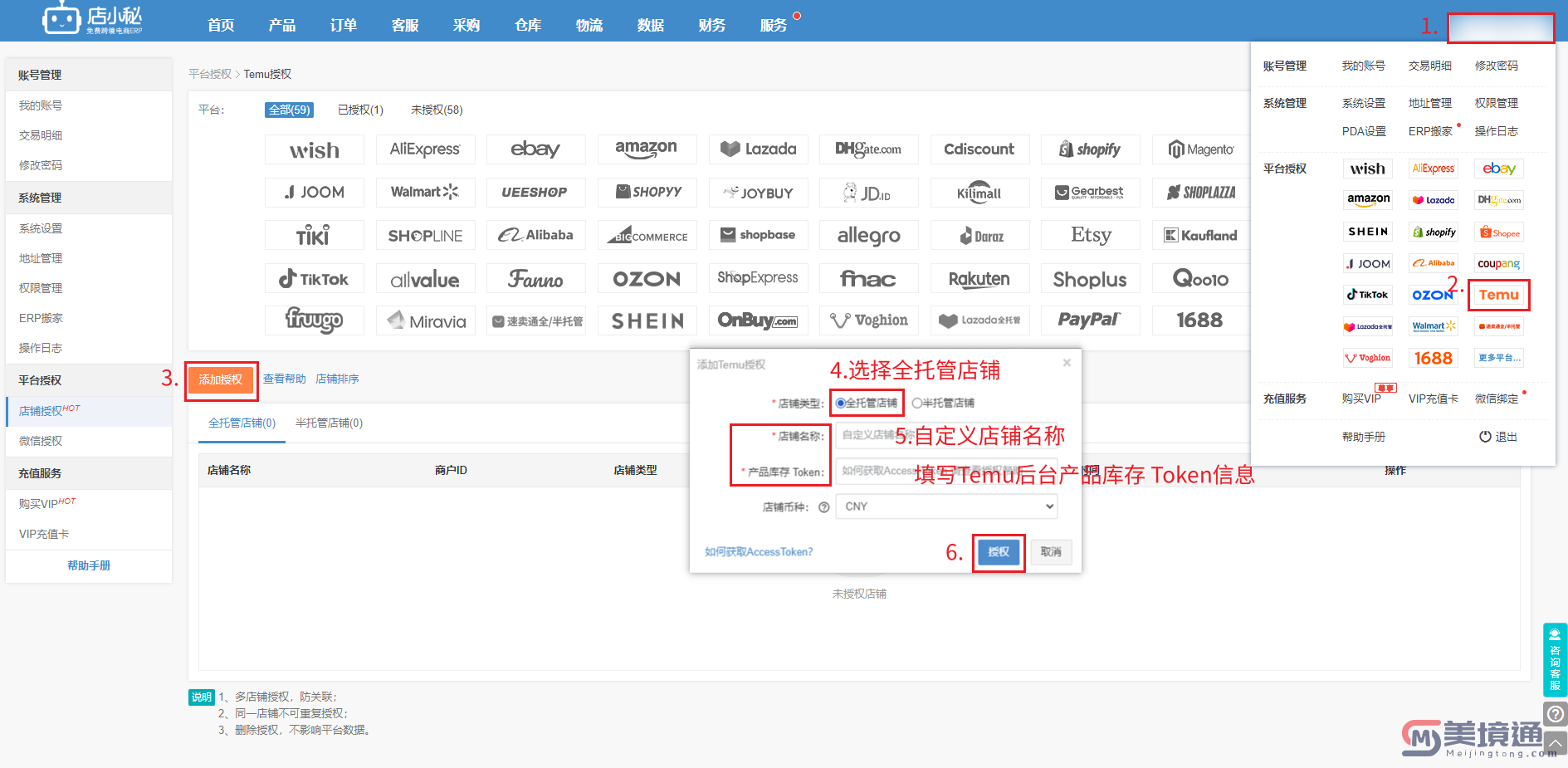The height and width of the screenshot is (768, 1568).
Task: Select the 半托管店铺 radio button
Action: pos(916,404)
